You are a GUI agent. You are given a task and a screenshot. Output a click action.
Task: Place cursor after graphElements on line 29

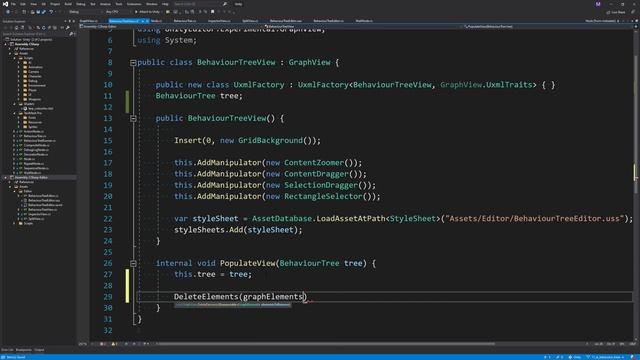tap(303, 297)
